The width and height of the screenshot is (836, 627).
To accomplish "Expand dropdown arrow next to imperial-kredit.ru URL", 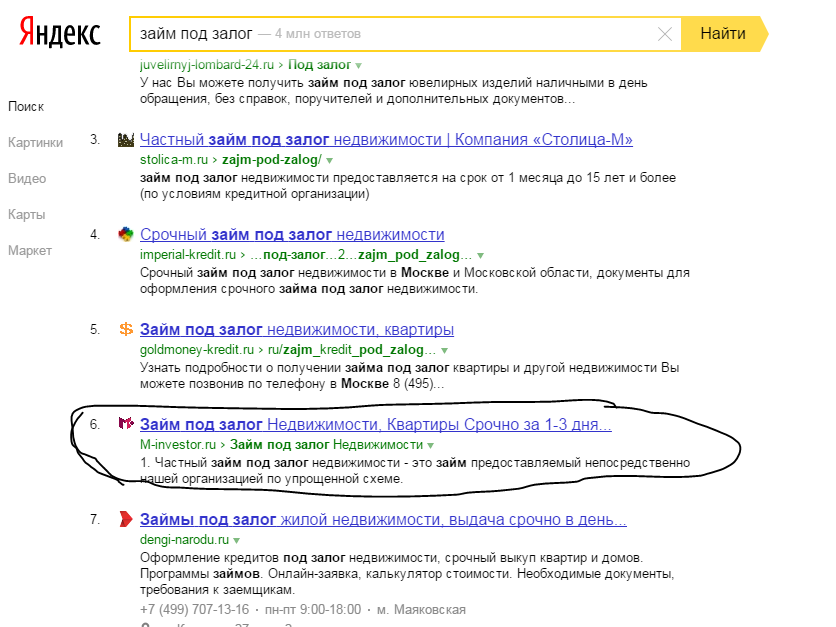I will [x=480, y=255].
